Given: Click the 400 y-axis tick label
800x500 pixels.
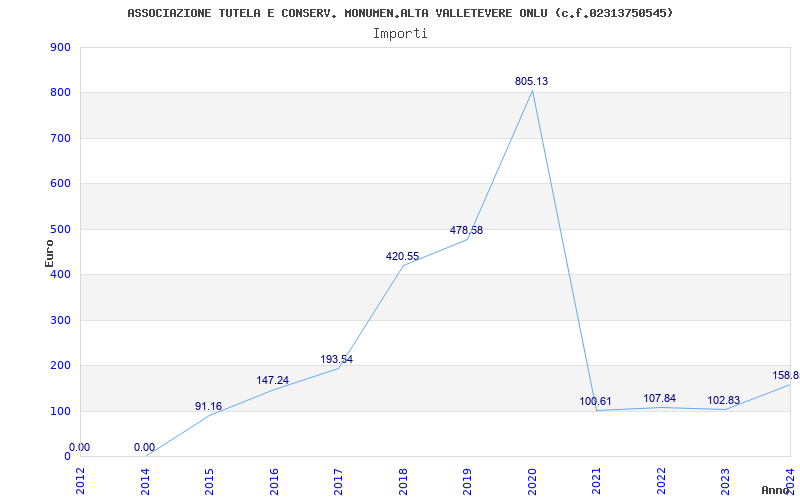Looking at the screenshot, I should [60, 274].
